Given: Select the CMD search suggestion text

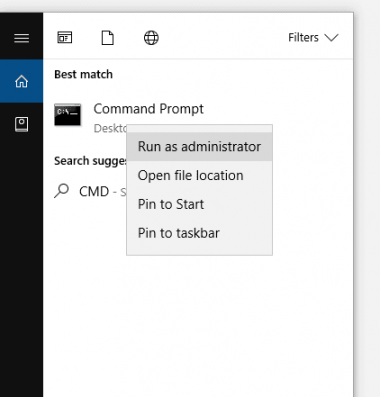Looking at the screenshot, I should point(94,192).
